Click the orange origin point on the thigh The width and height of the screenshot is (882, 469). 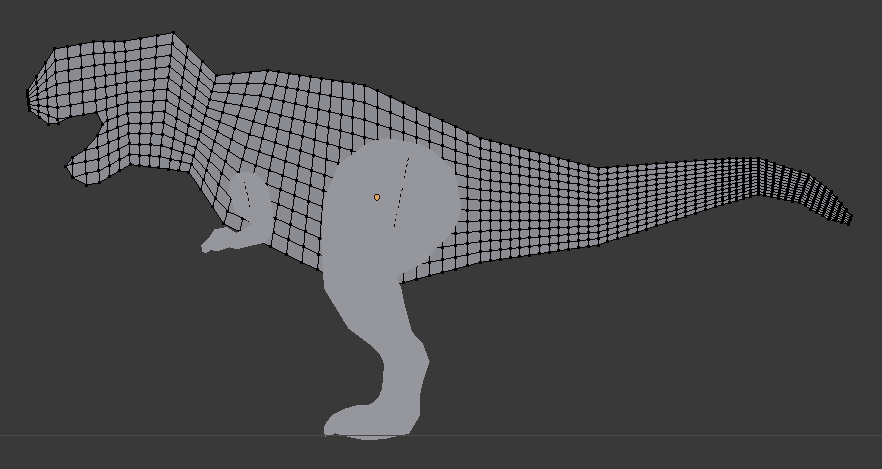pyautogui.click(x=377, y=197)
